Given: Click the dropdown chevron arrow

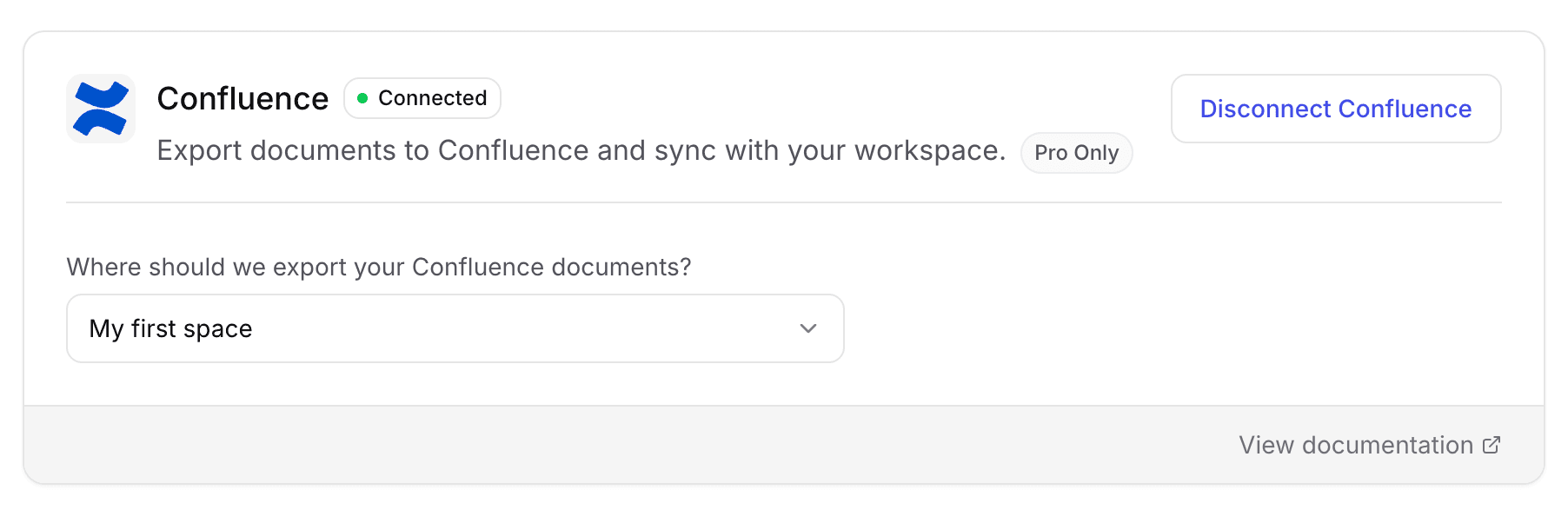Looking at the screenshot, I should 808,328.
